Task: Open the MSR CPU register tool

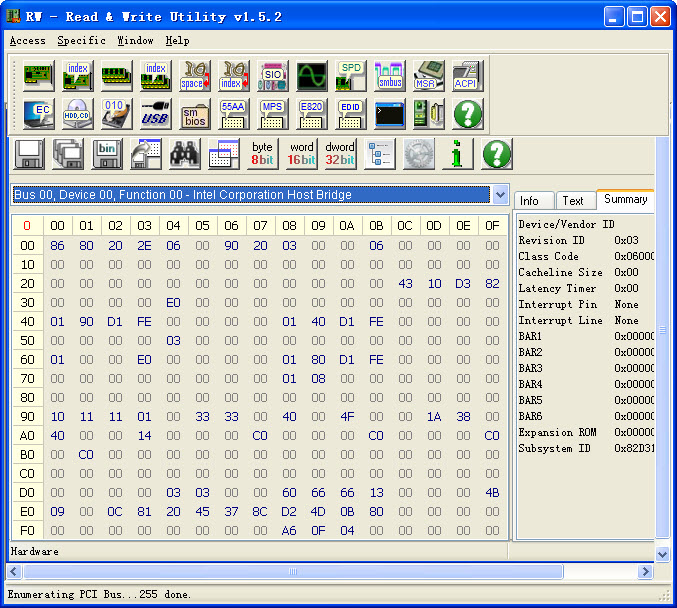Action: click(428, 76)
